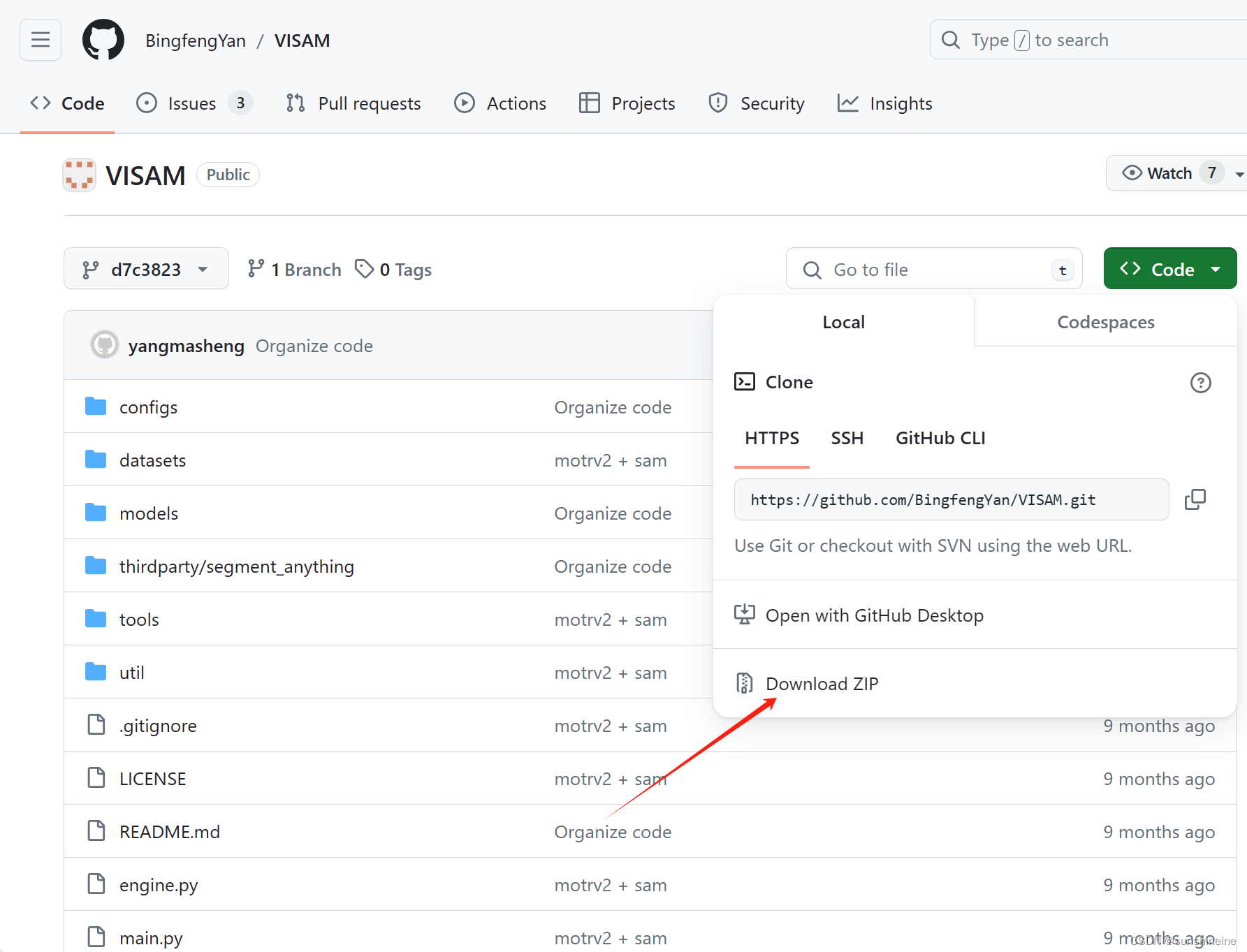Click the header Organize code commit message
This screenshot has width=1247, height=952.
tap(314, 346)
